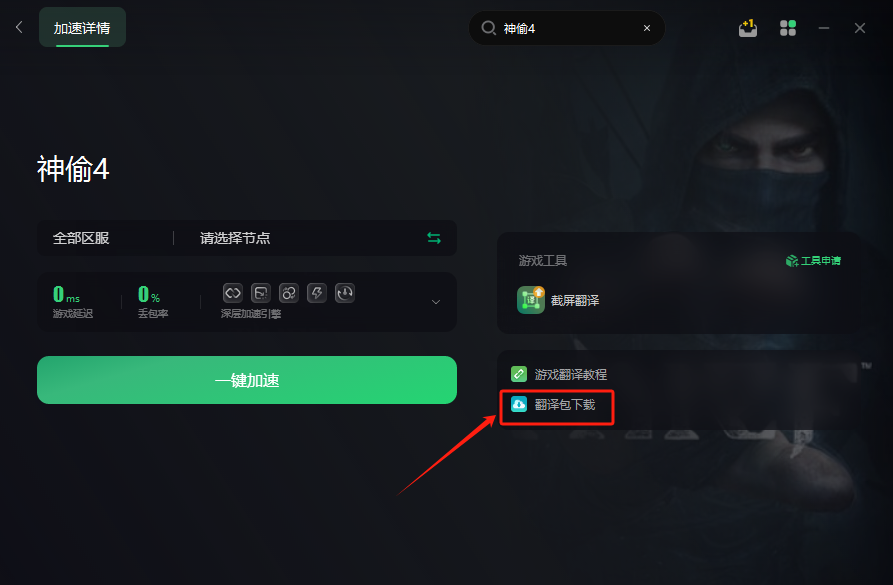Viewport: 893px width, 585px height.
Task: Click the green swap arrows icon
Action: [x=434, y=238]
